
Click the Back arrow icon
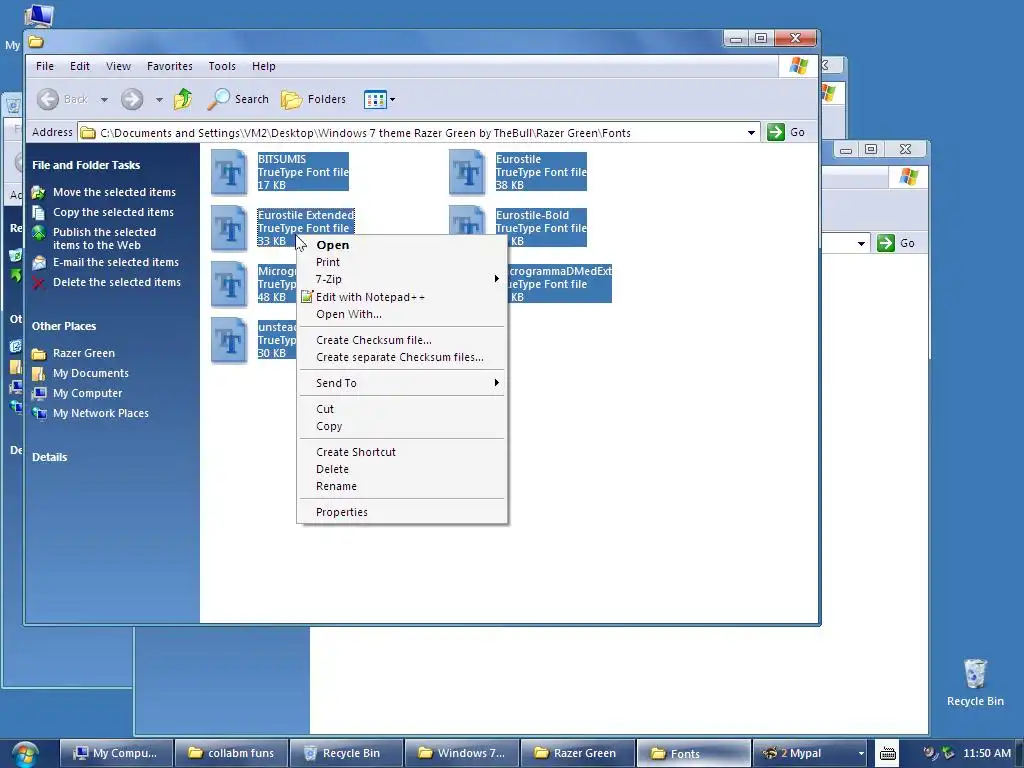pos(48,99)
